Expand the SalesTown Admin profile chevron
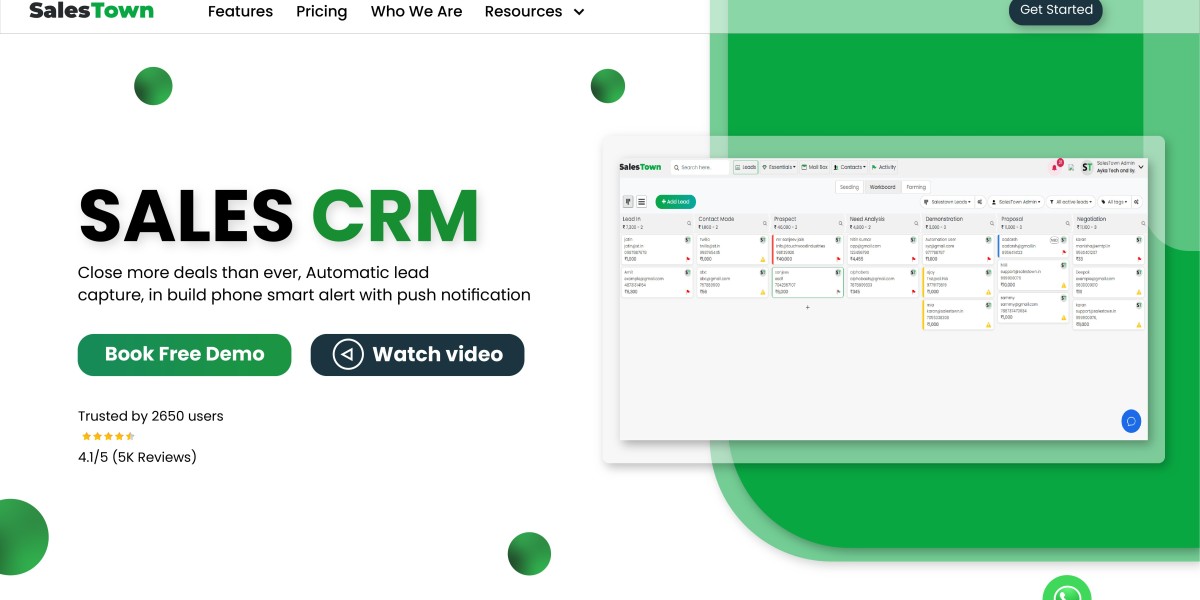 click(x=1141, y=167)
